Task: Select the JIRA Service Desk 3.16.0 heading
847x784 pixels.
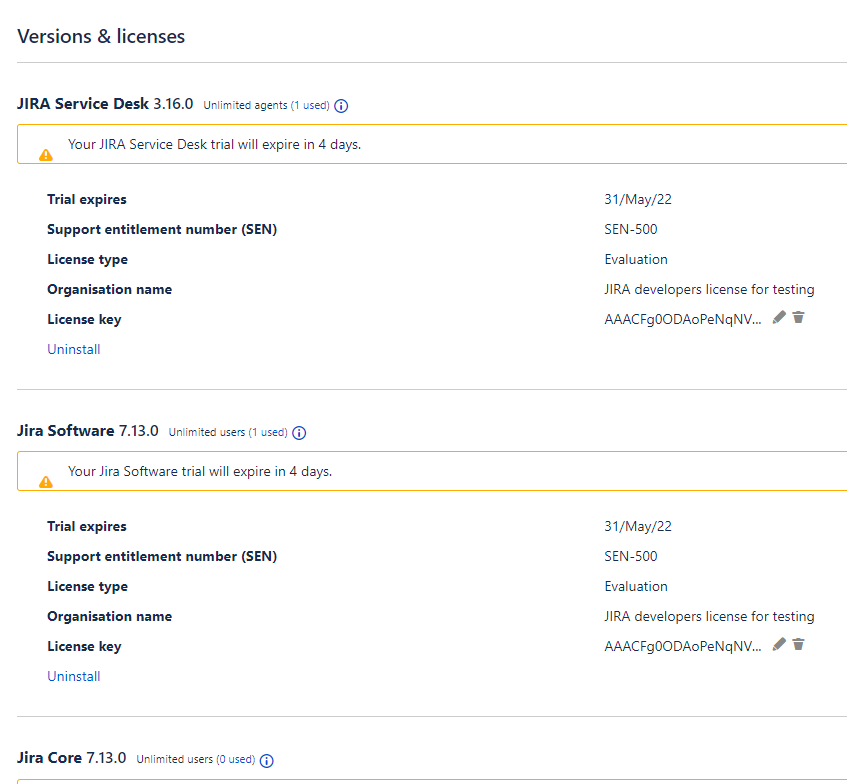Action: tap(105, 103)
